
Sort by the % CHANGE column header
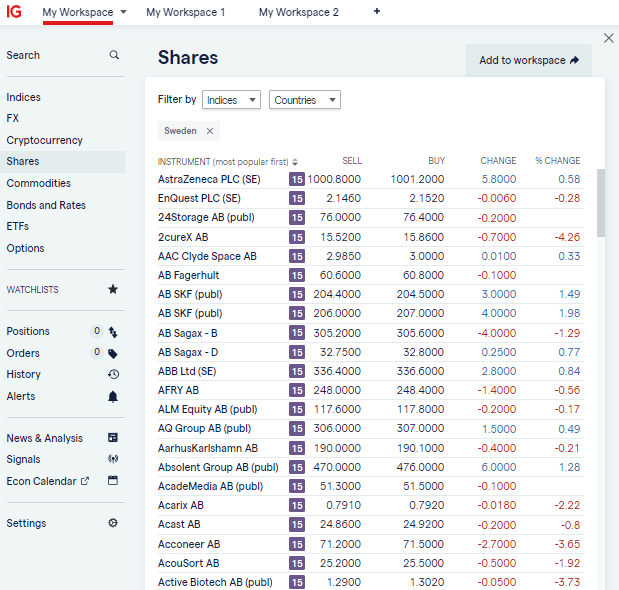[x=557, y=161]
